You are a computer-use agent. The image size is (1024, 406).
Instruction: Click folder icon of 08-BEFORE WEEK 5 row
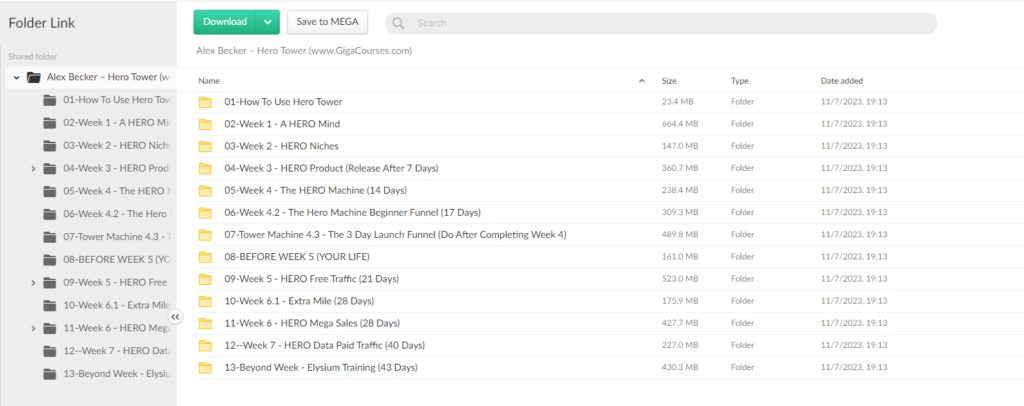click(x=206, y=257)
